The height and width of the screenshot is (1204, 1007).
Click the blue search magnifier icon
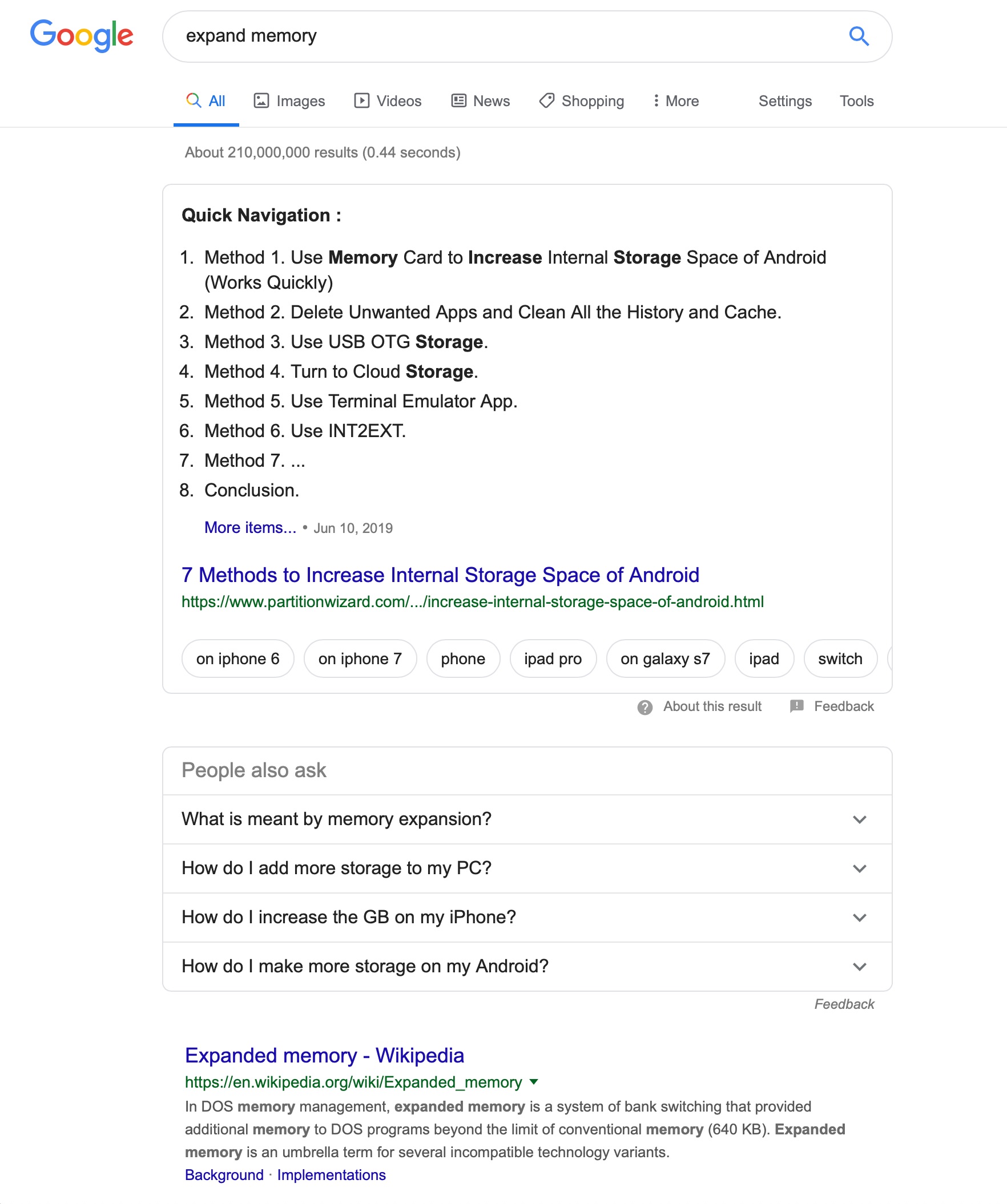(859, 36)
